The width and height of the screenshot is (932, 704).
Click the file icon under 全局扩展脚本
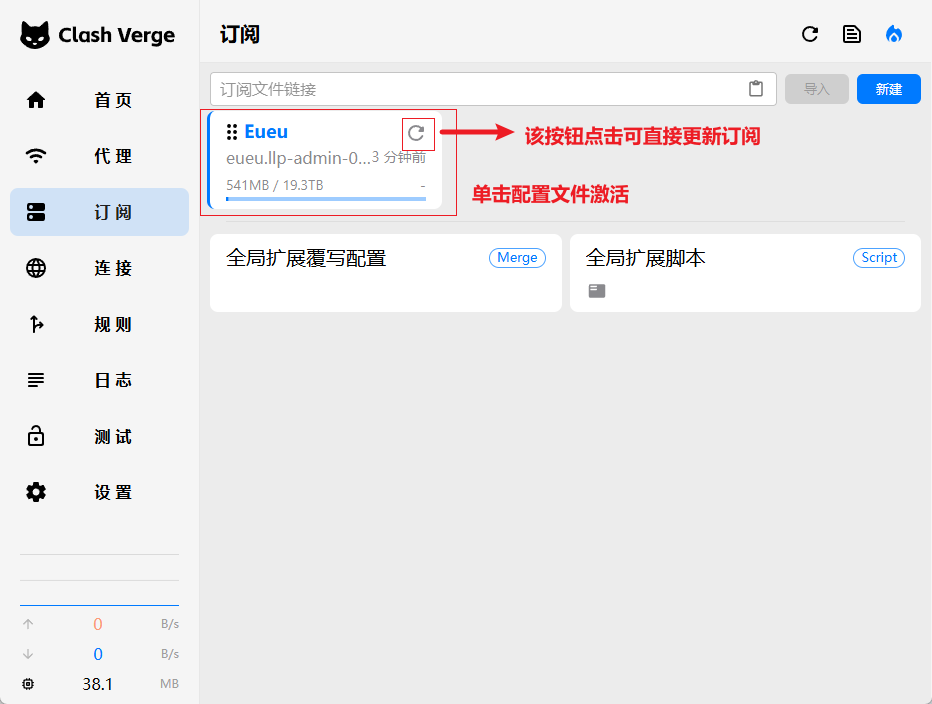(597, 291)
